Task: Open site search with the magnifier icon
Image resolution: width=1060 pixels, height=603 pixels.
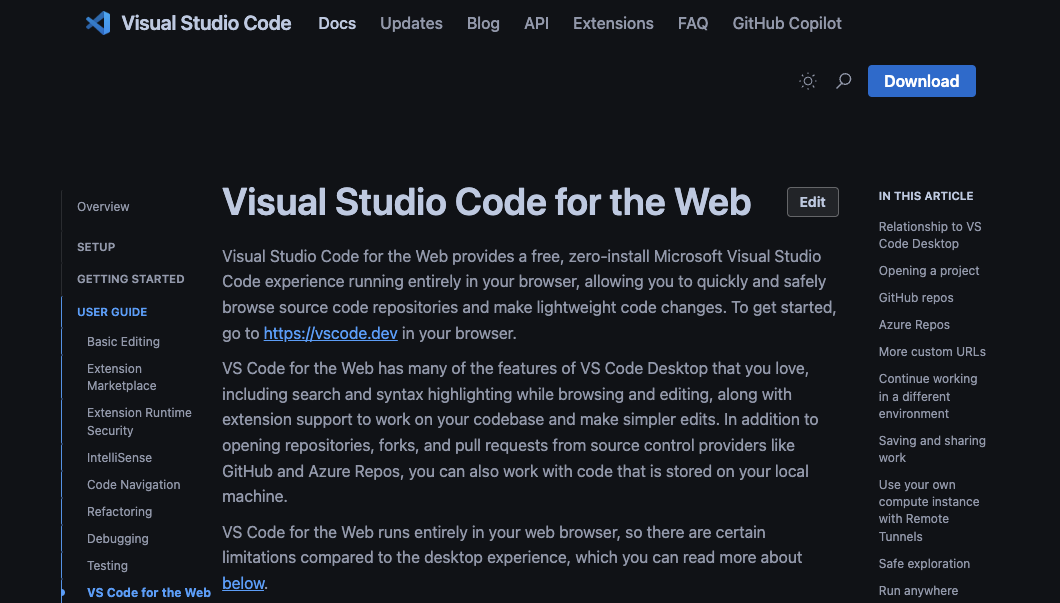Action: tap(843, 81)
